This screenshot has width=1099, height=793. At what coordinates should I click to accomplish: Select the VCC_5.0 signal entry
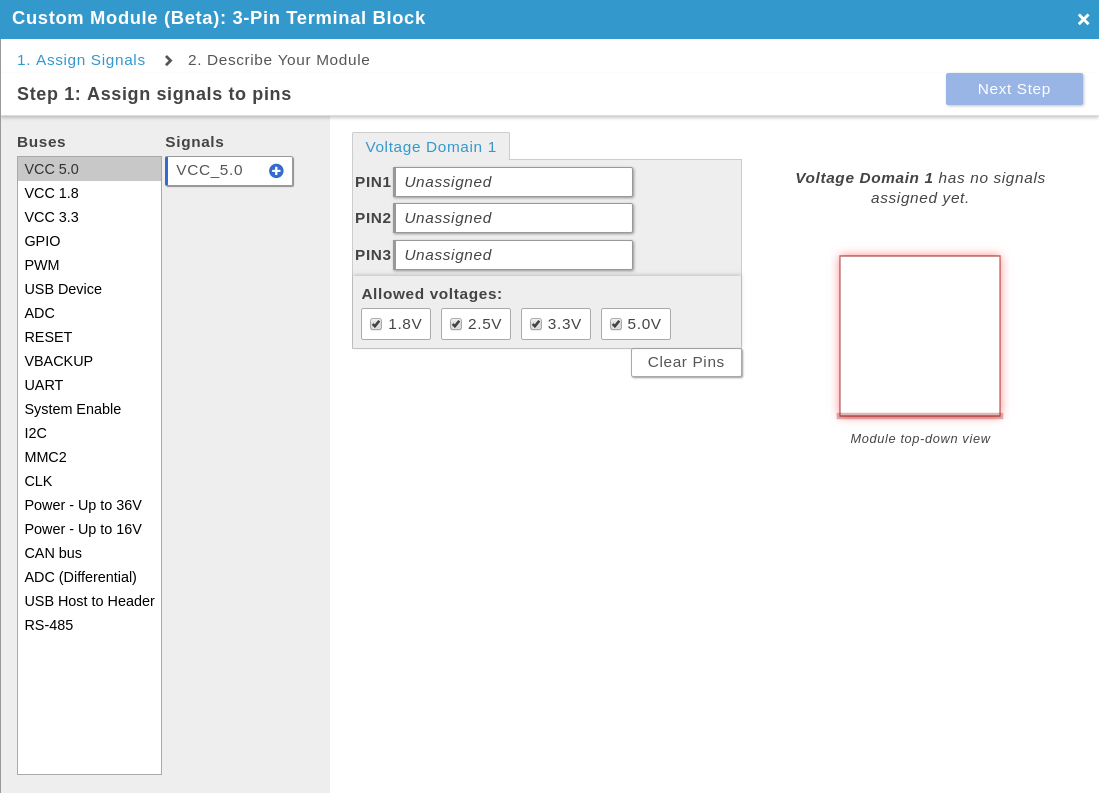pos(229,171)
